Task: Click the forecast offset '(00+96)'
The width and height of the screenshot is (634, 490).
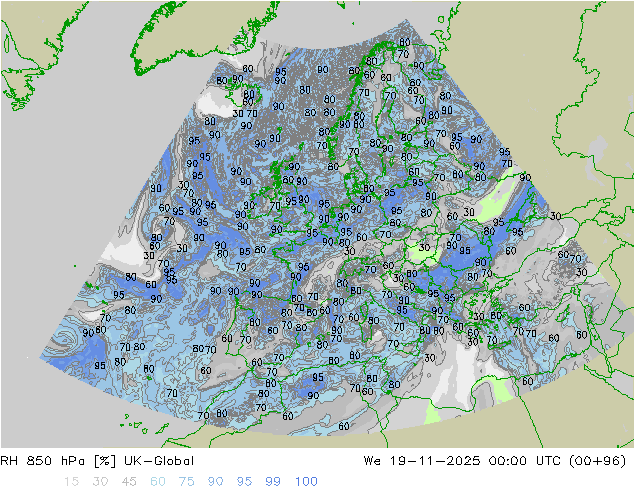Action: click(598, 461)
